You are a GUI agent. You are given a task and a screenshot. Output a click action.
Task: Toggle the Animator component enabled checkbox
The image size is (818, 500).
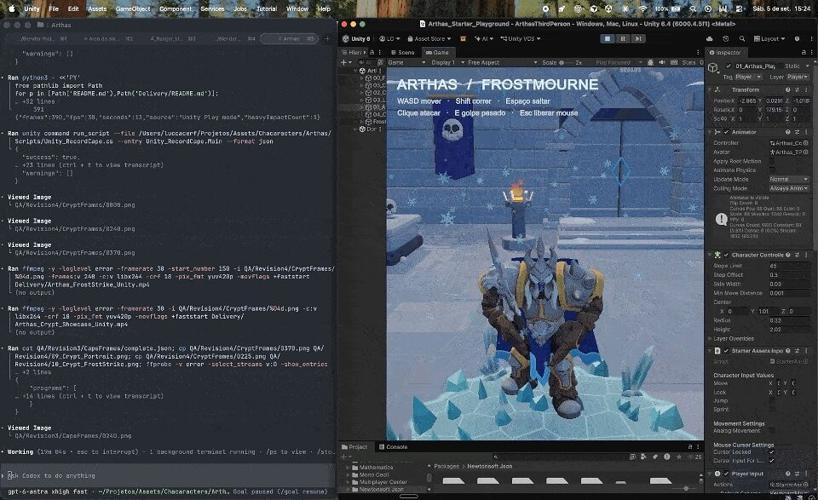point(726,132)
